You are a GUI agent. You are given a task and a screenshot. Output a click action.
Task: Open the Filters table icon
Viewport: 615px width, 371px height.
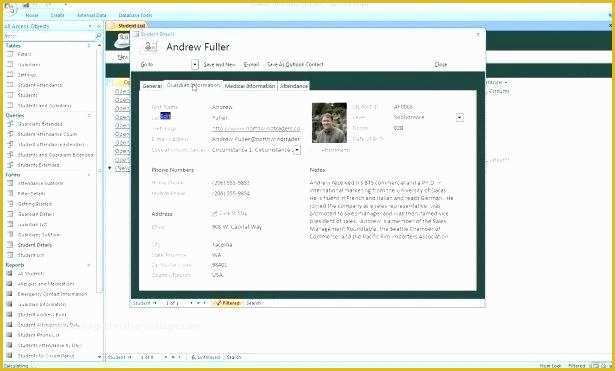pyautogui.click(x=11, y=54)
